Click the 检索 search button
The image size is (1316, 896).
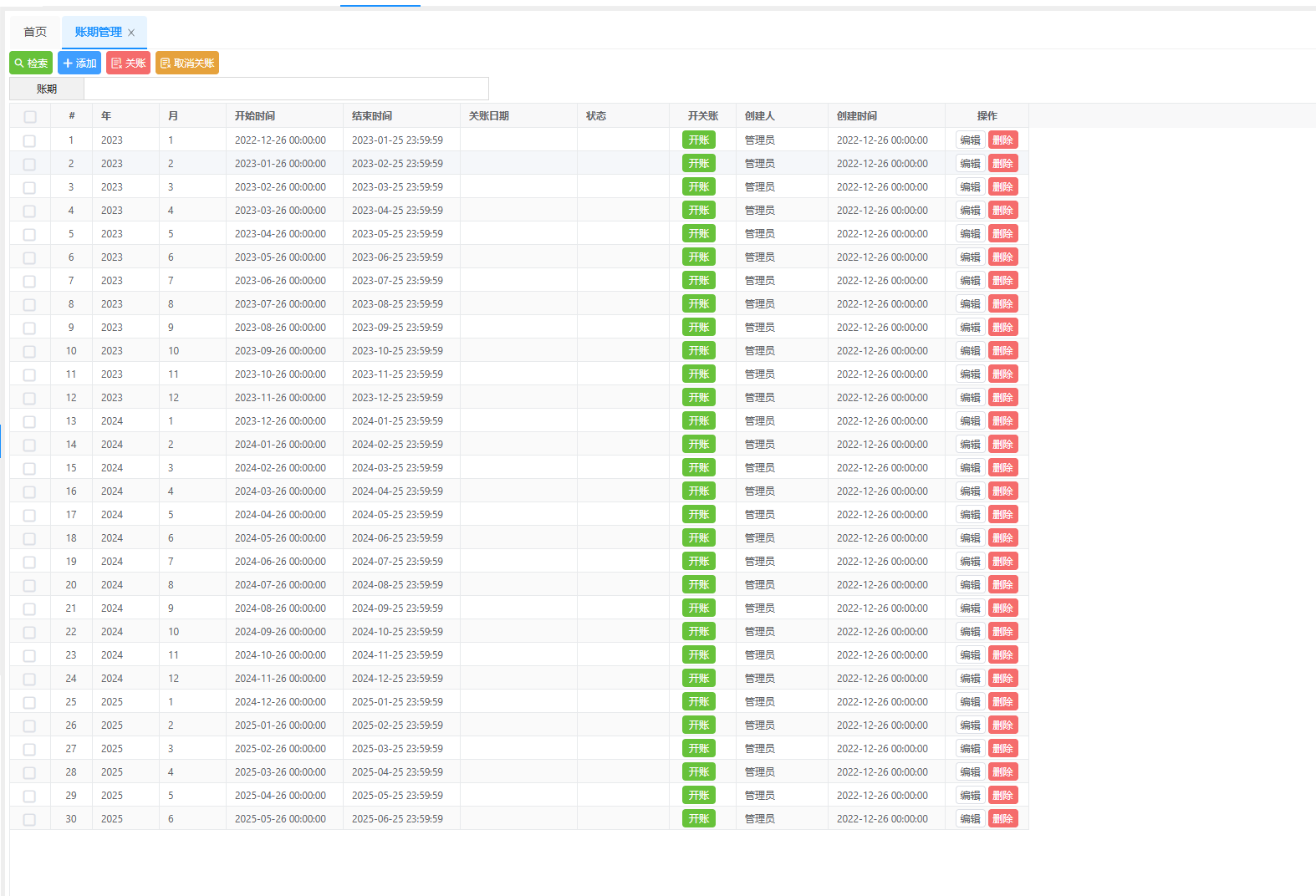coord(31,64)
